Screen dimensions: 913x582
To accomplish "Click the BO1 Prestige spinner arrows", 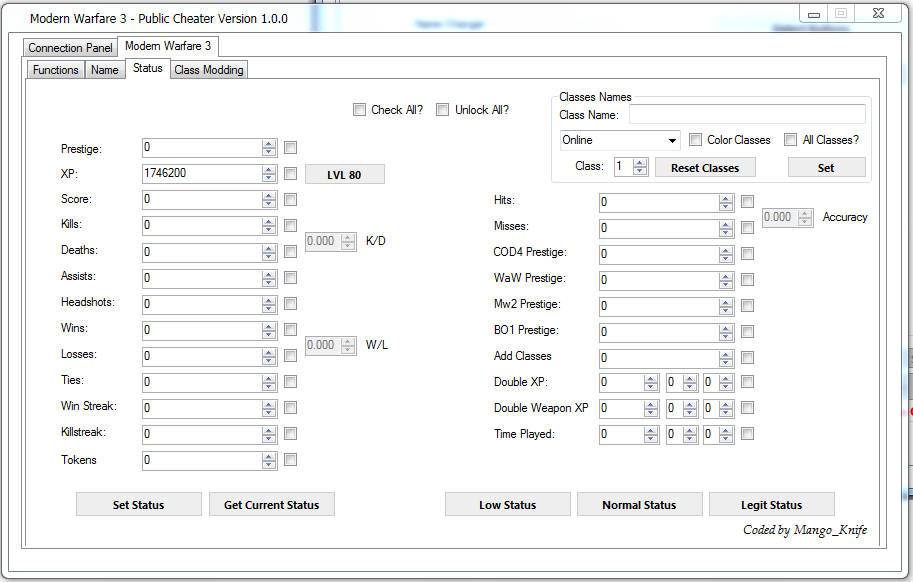I will (x=726, y=332).
